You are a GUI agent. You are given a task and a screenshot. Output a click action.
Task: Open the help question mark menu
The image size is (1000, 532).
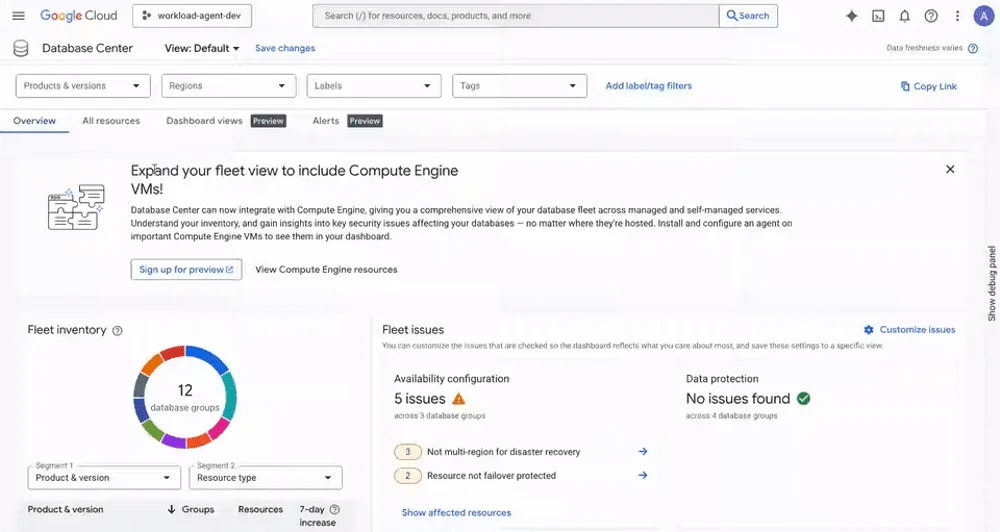pos(931,16)
